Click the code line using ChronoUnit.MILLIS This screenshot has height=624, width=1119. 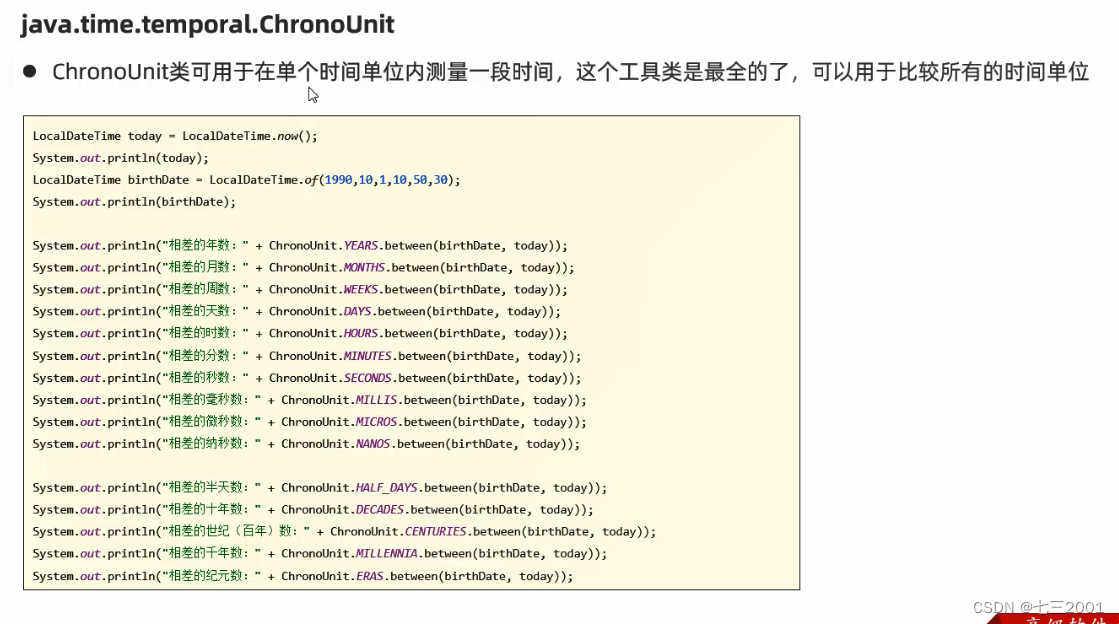[x=309, y=401]
